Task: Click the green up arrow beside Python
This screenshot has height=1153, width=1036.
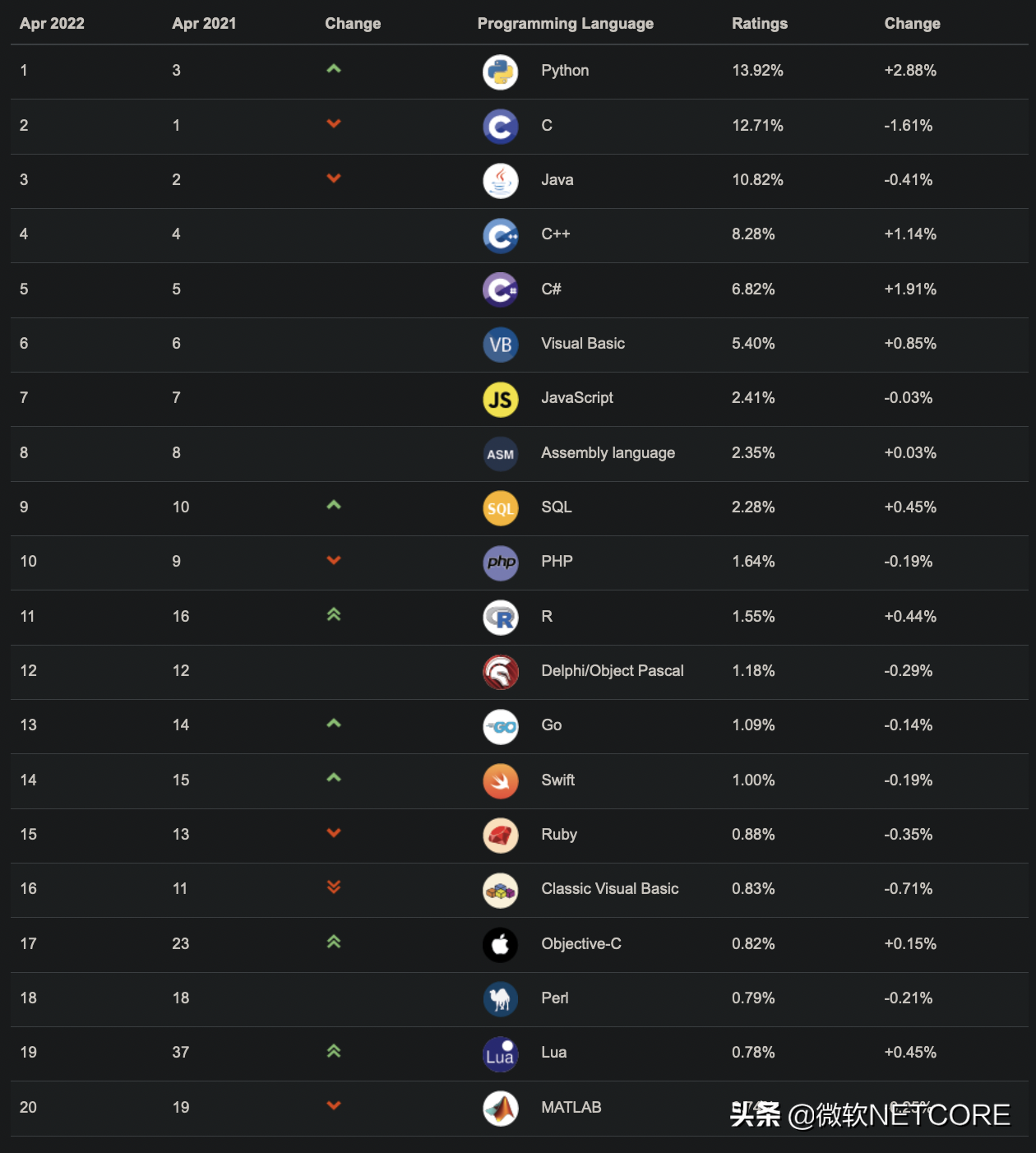Action: click(333, 69)
